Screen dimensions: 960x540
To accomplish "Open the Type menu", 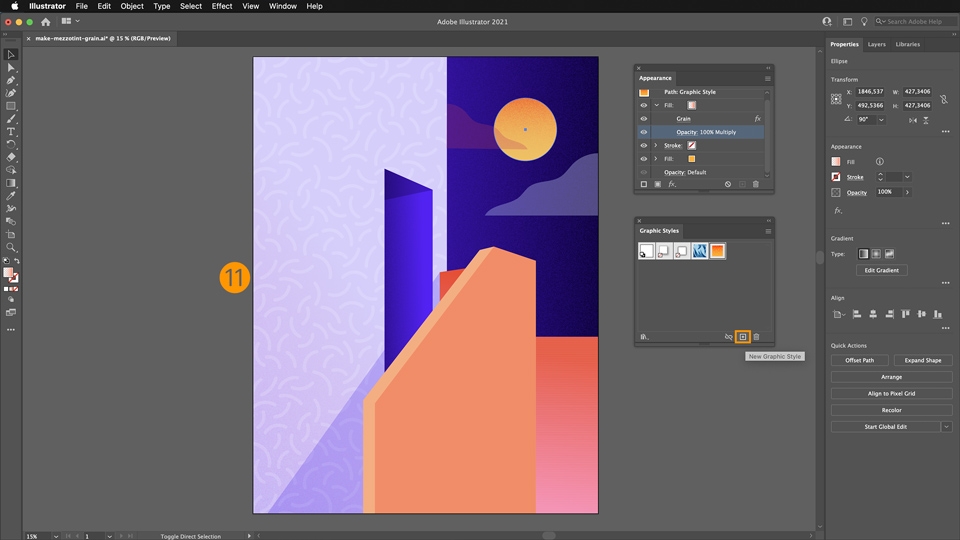I will (162, 6).
